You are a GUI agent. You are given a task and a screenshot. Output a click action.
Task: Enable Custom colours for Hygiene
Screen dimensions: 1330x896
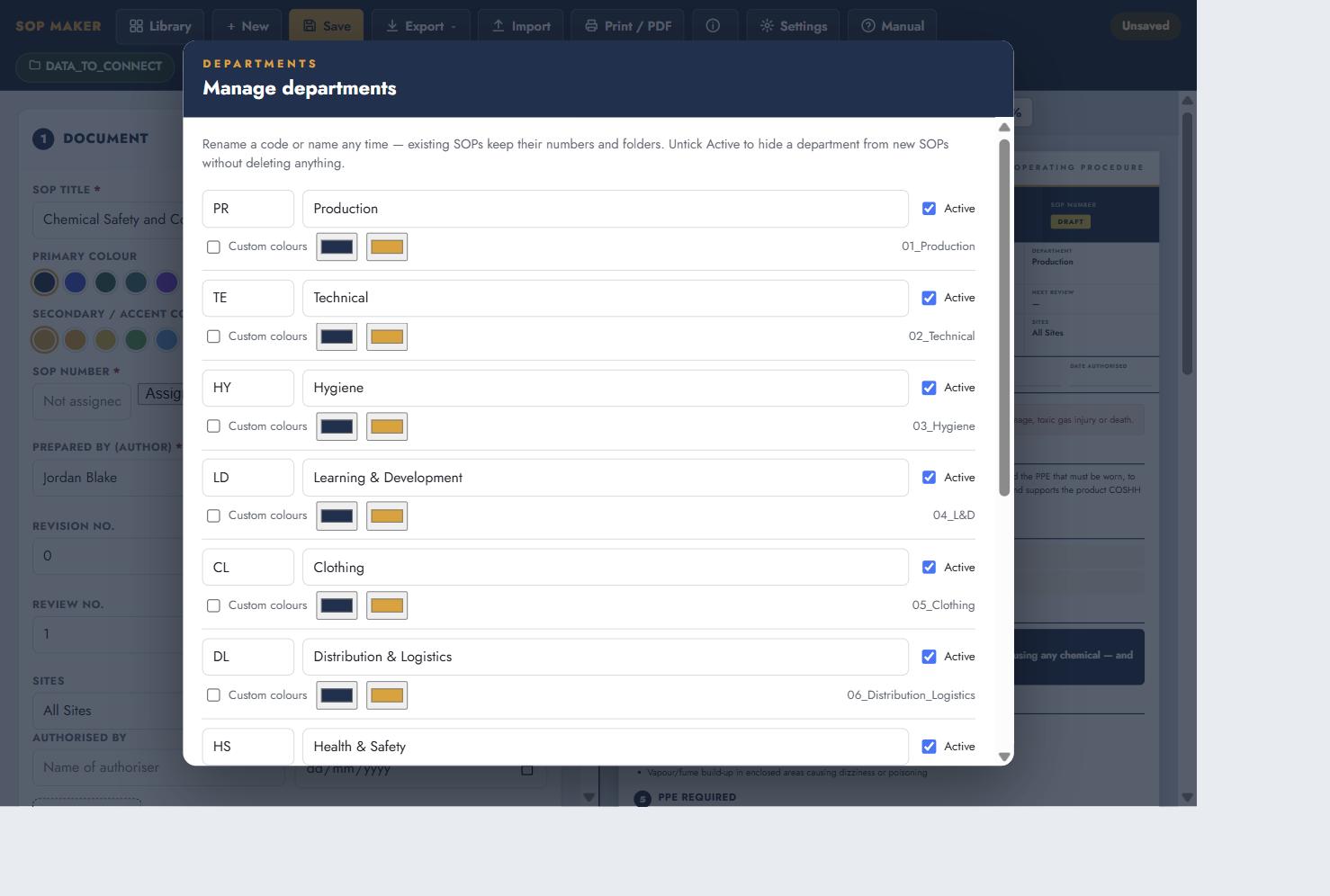click(213, 426)
